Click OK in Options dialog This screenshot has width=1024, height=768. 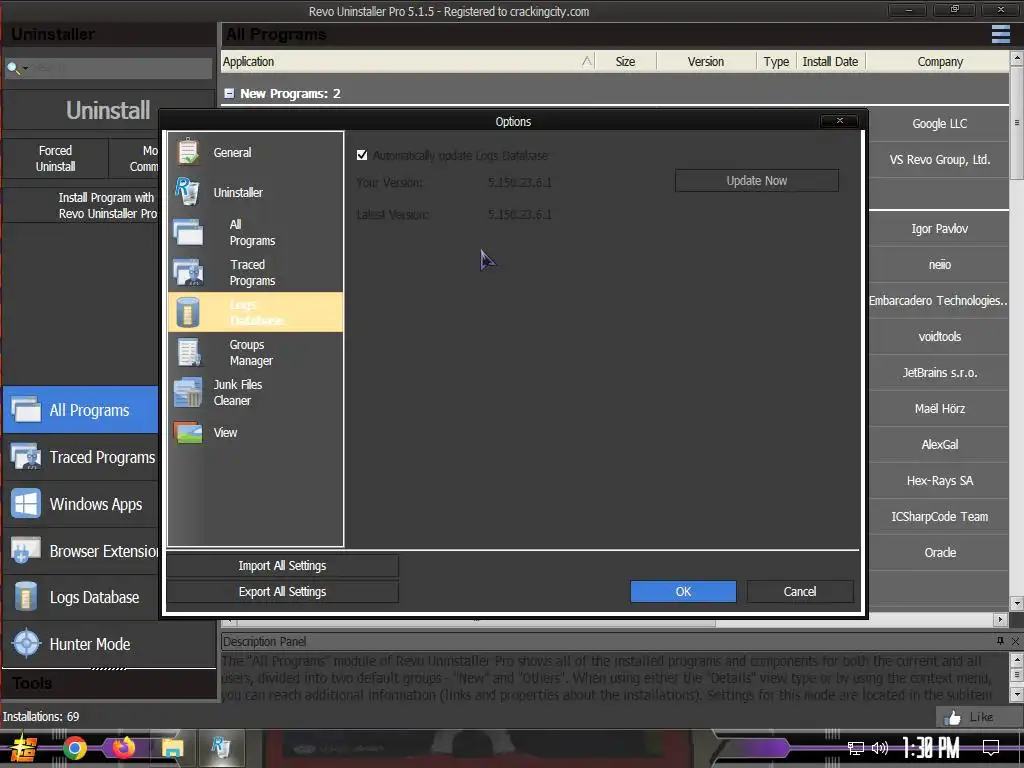683,592
